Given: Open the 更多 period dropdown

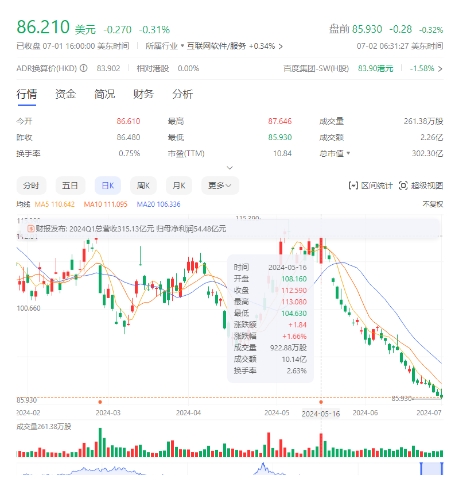Looking at the screenshot, I should (220, 185).
